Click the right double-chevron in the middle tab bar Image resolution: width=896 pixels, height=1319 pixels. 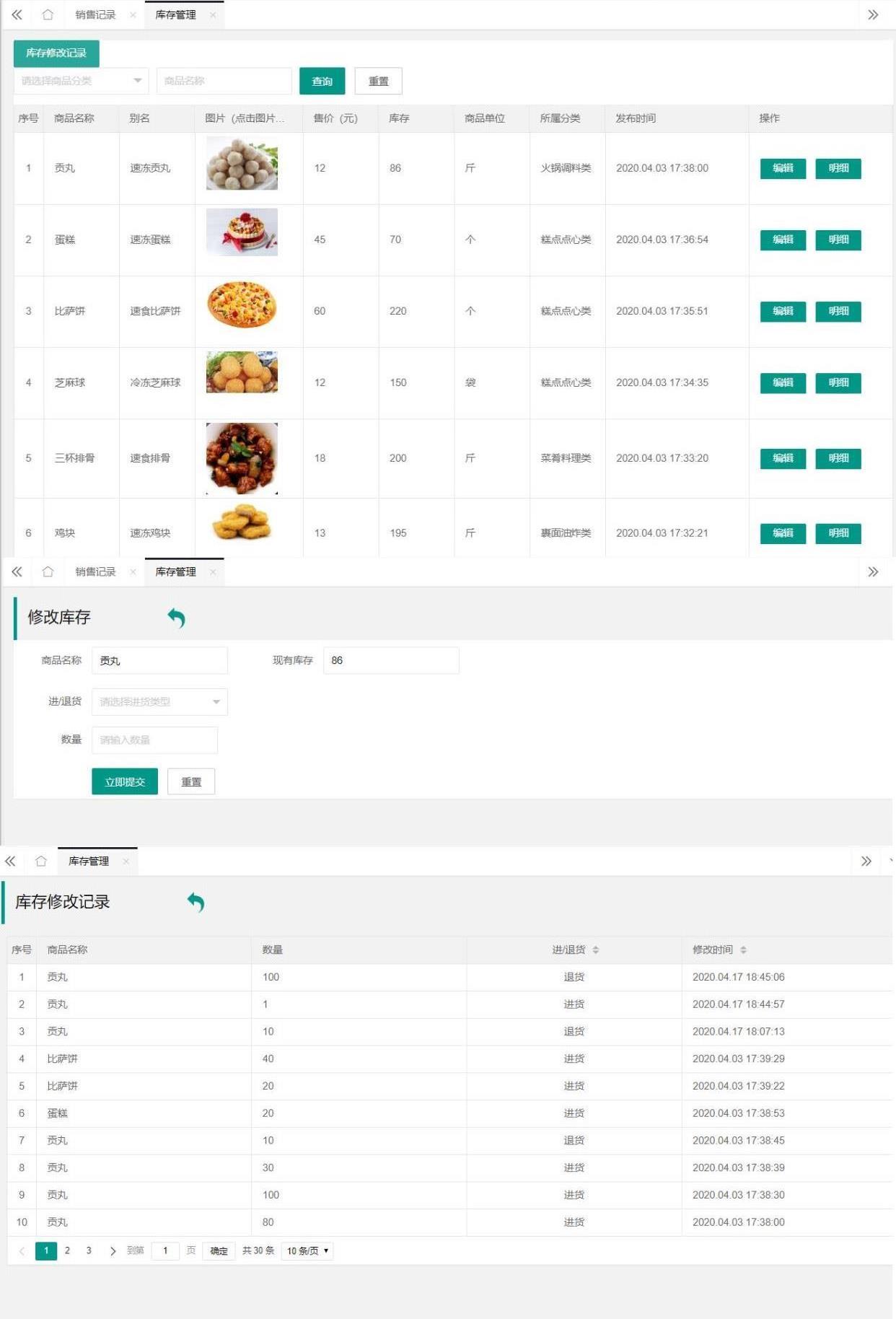coord(873,571)
